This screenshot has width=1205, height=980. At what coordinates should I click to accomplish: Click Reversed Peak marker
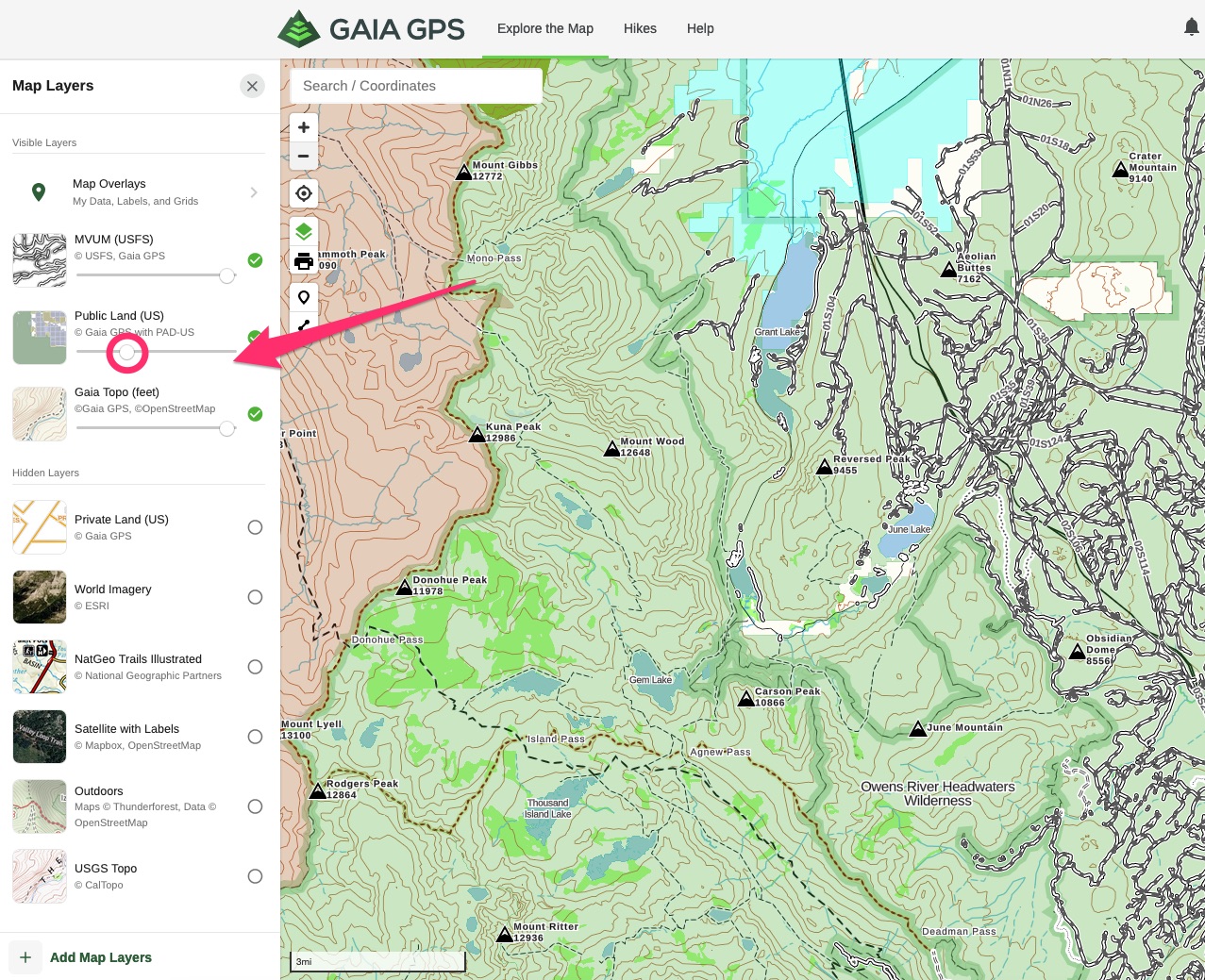click(x=825, y=466)
